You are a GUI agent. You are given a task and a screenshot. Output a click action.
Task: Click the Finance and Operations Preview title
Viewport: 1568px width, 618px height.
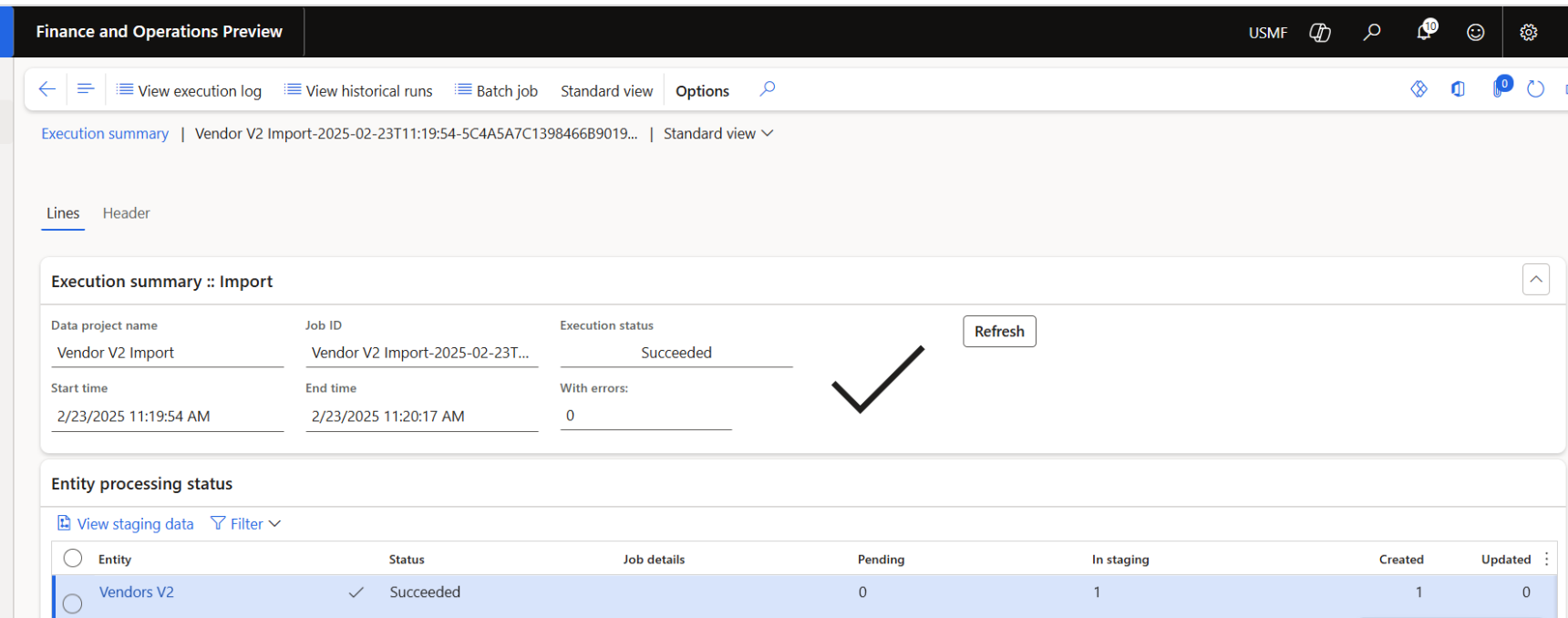160,31
